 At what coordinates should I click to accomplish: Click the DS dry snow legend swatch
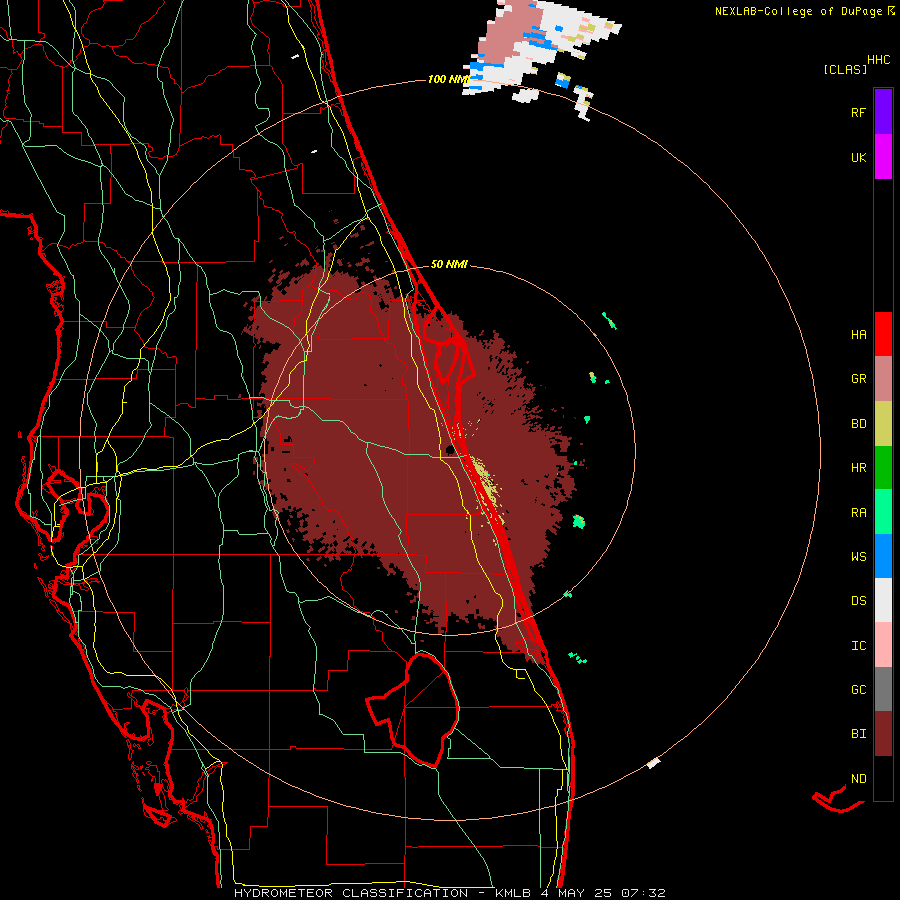click(883, 600)
